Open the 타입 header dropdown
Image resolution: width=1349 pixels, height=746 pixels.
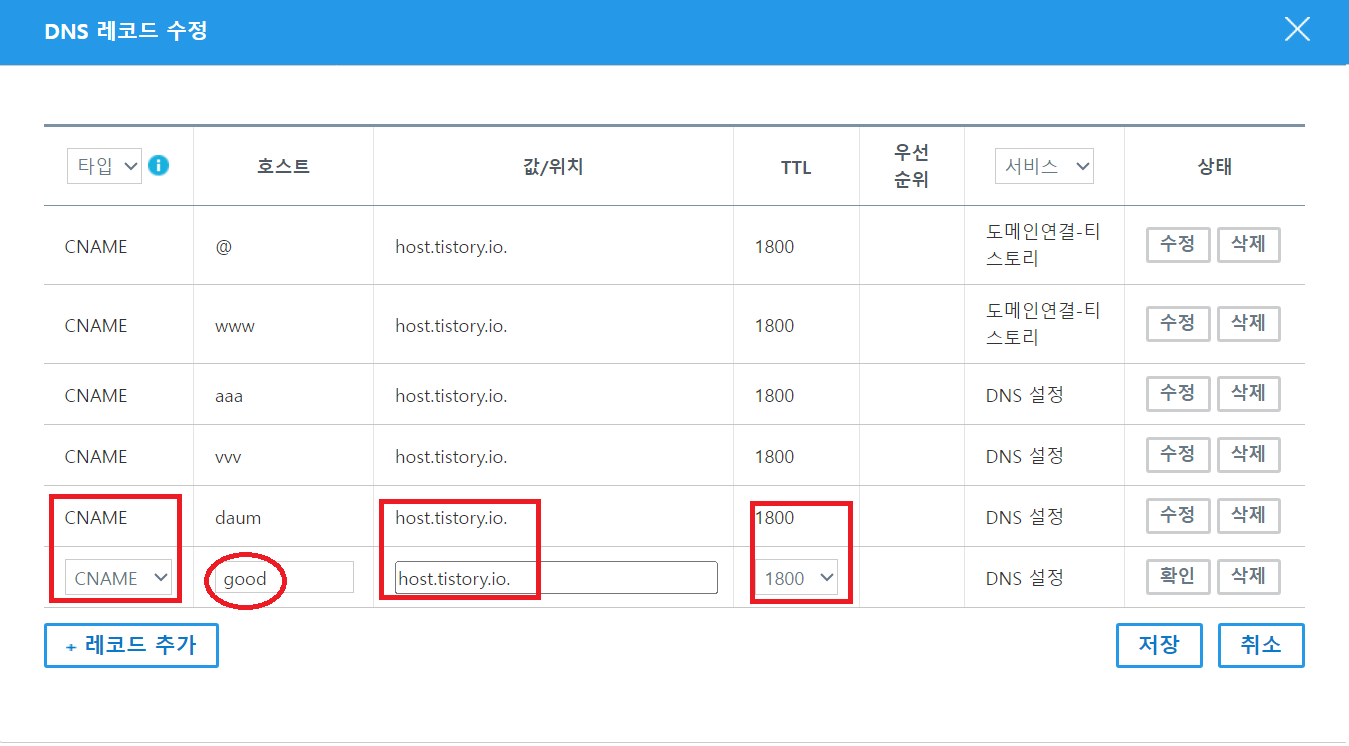tap(105, 166)
